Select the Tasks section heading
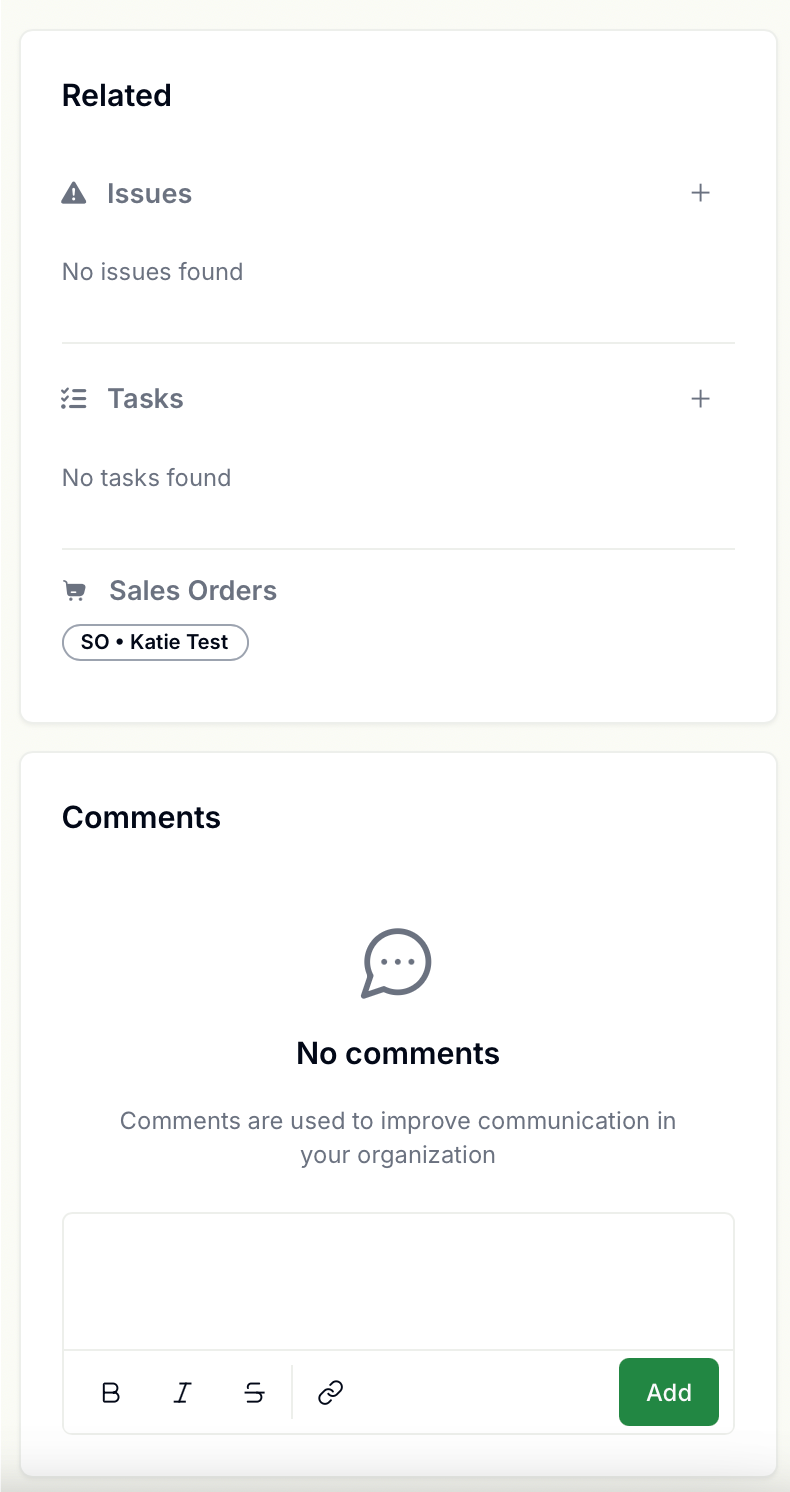 tap(146, 399)
